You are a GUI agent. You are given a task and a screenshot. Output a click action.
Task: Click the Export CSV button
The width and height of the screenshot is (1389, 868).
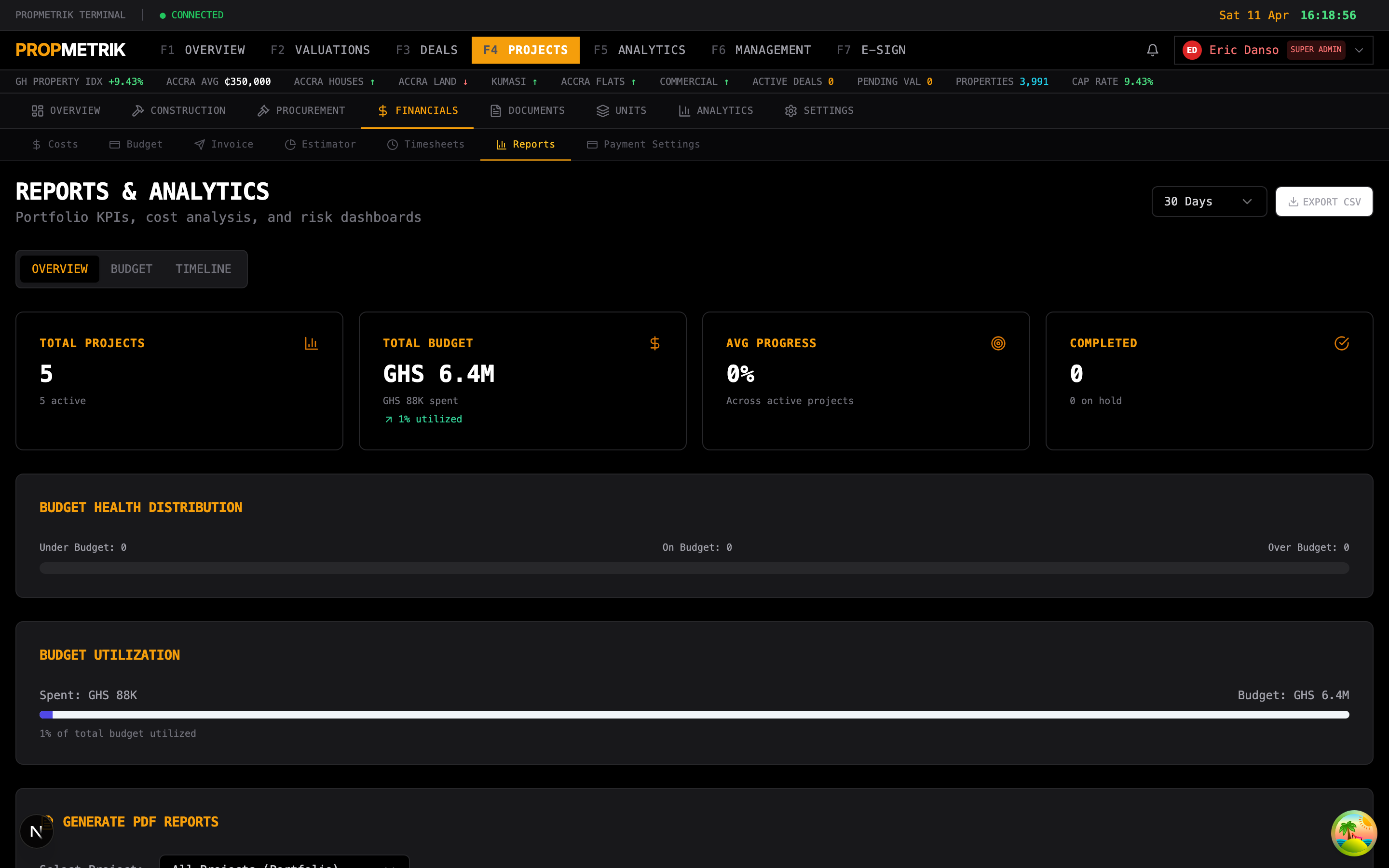(x=1324, y=202)
